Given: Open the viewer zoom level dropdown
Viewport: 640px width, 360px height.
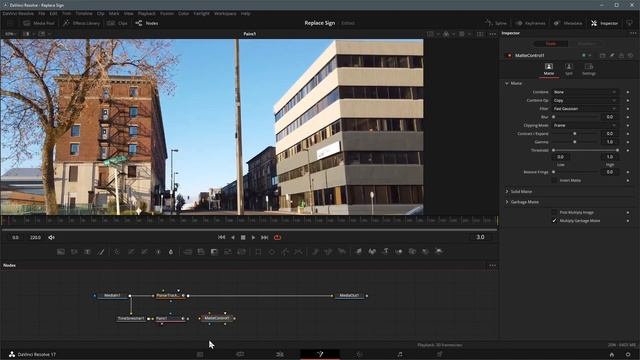Looking at the screenshot, I should [x=10, y=34].
